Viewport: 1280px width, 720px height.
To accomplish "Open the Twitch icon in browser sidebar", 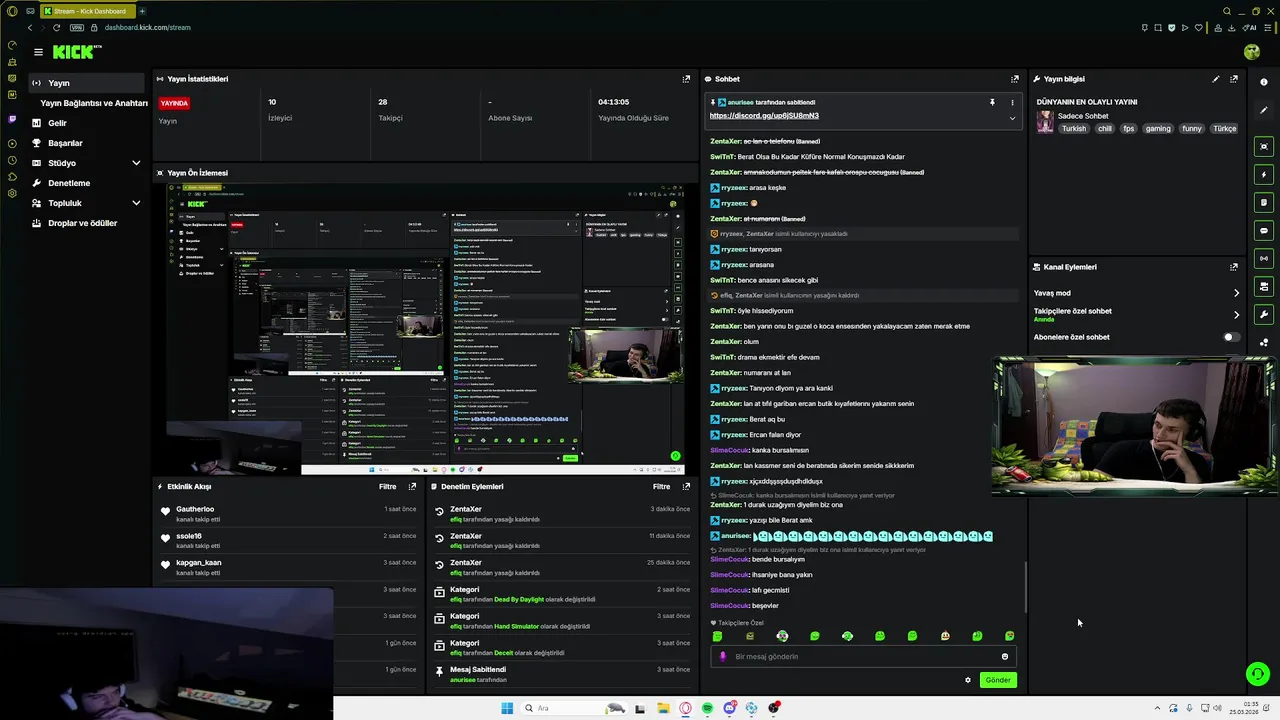I will coord(12,119).
